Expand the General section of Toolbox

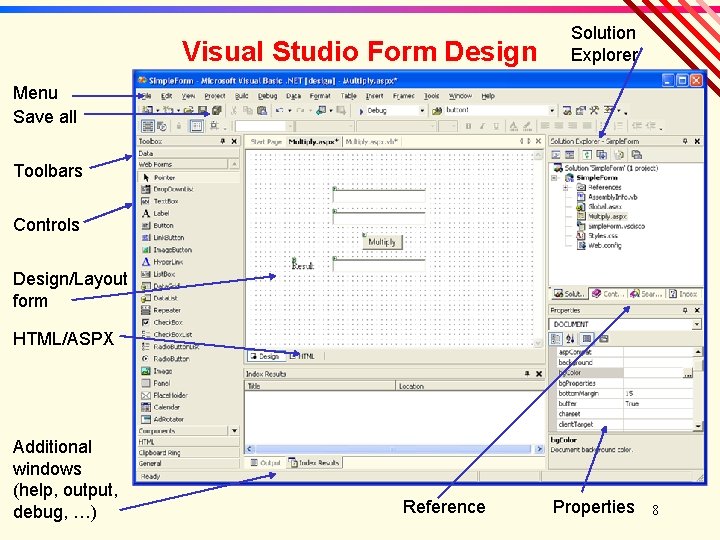189,464
